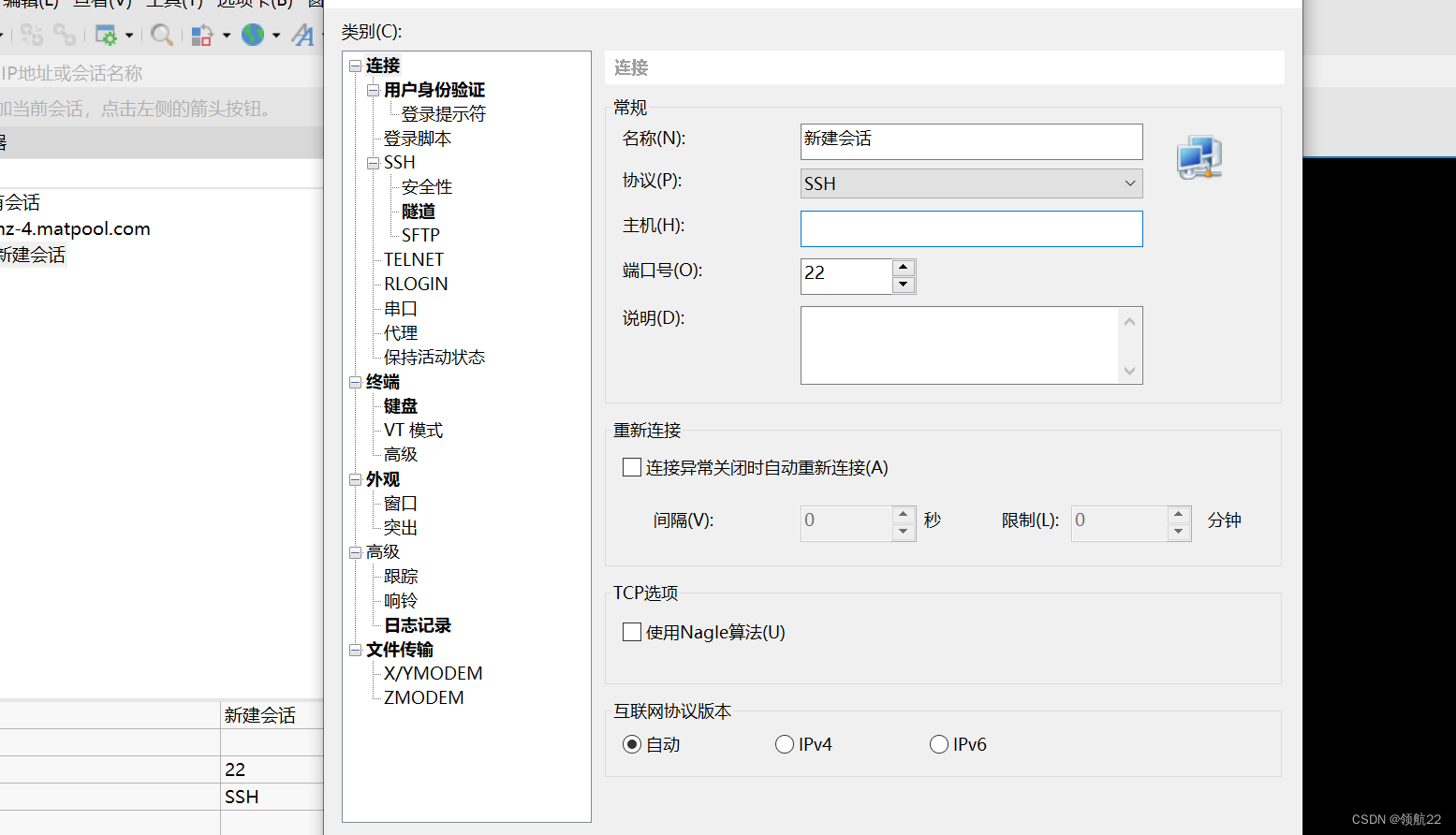
Task: Click the magnifier search icon in toolbar
Action: [x=162, y=36]
